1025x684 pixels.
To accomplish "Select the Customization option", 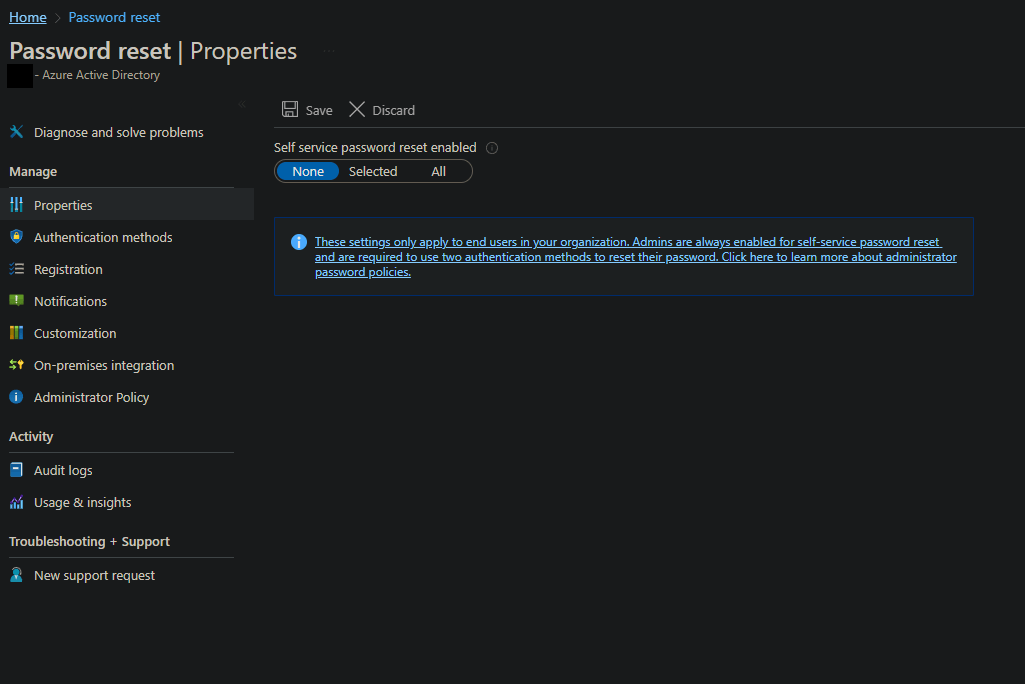I will pos(73,333).
